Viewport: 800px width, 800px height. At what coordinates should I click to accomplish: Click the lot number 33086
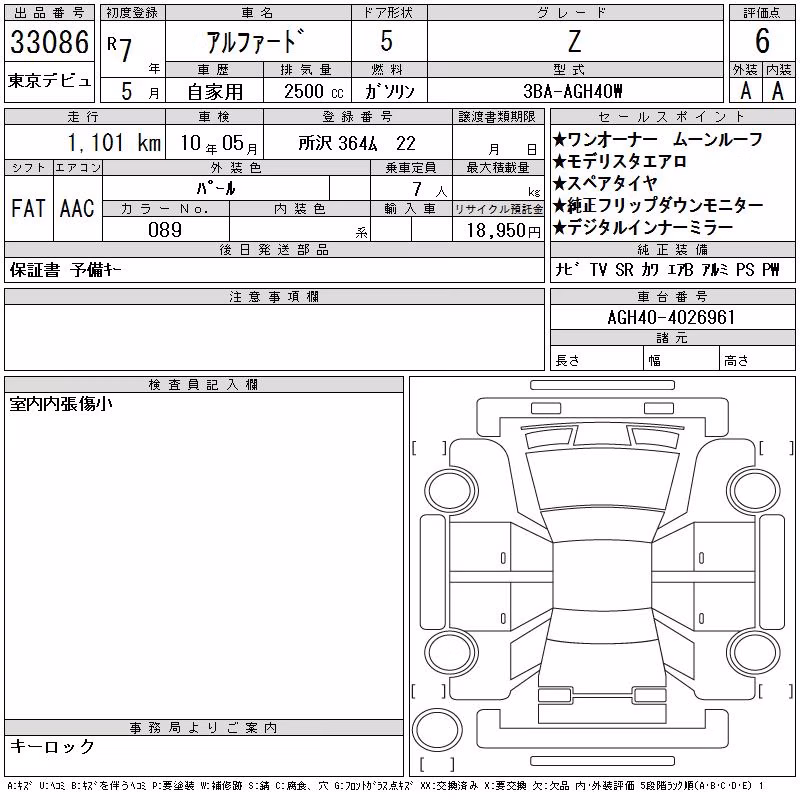coord(49,41)
